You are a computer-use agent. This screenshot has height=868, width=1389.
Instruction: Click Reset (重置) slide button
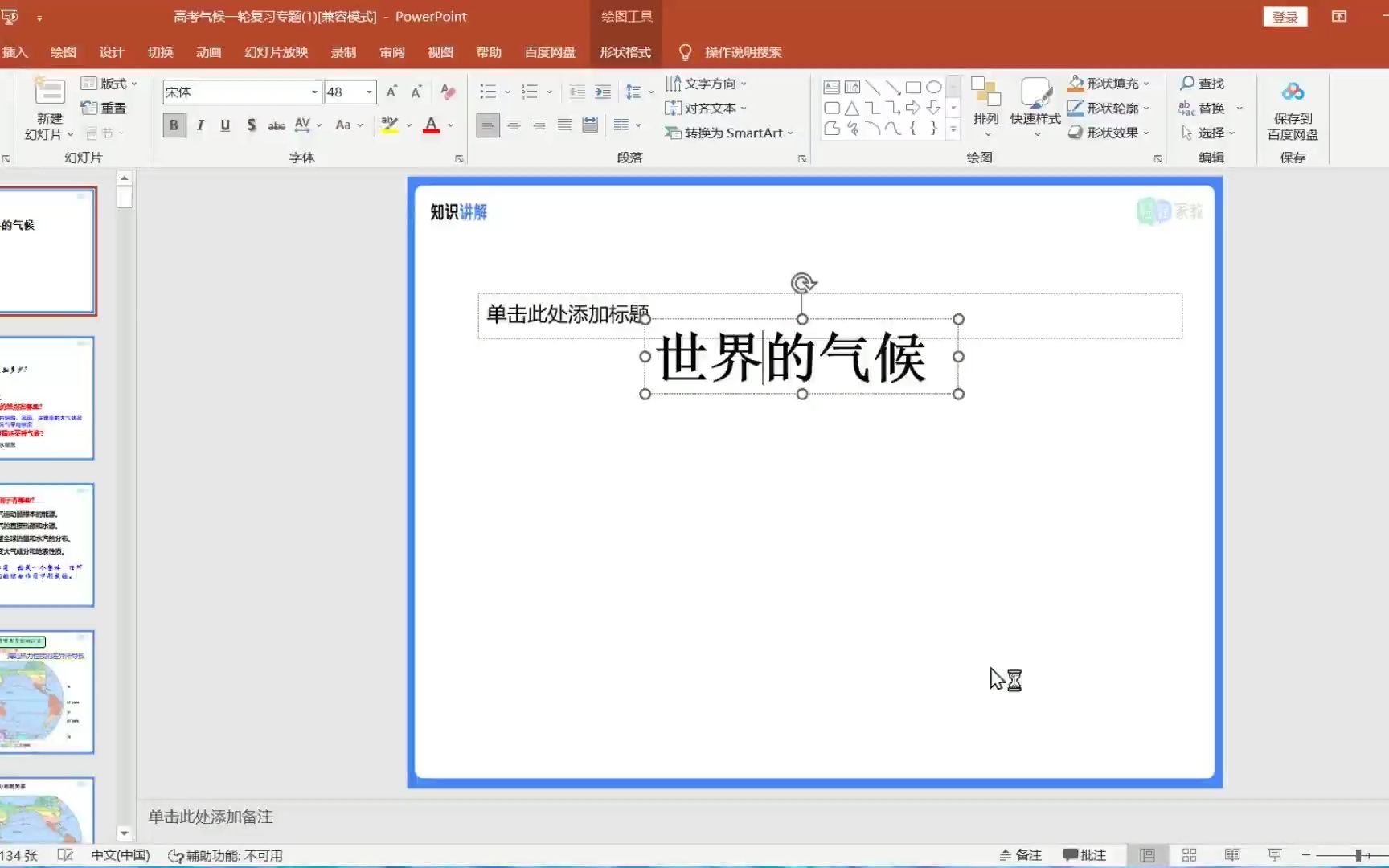click(104, 108)
